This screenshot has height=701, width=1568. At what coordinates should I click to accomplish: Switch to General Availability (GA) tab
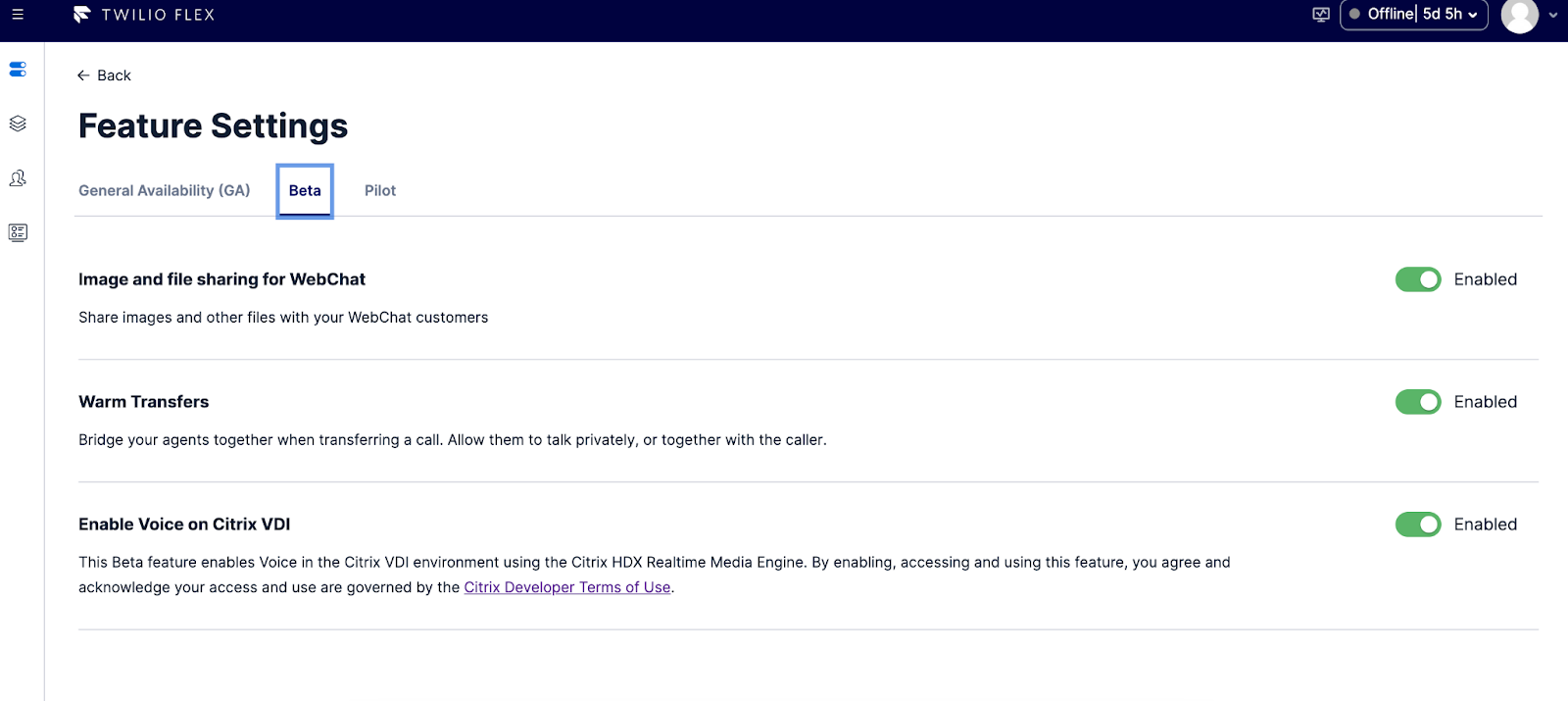tap(165, 190)
